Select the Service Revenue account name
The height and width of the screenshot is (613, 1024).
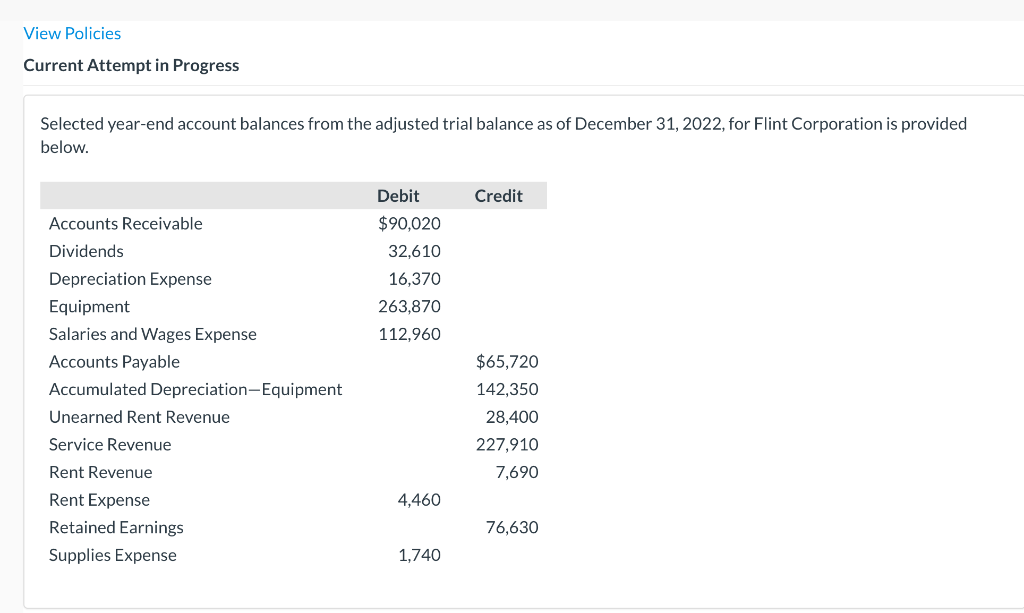coord(110,444)
